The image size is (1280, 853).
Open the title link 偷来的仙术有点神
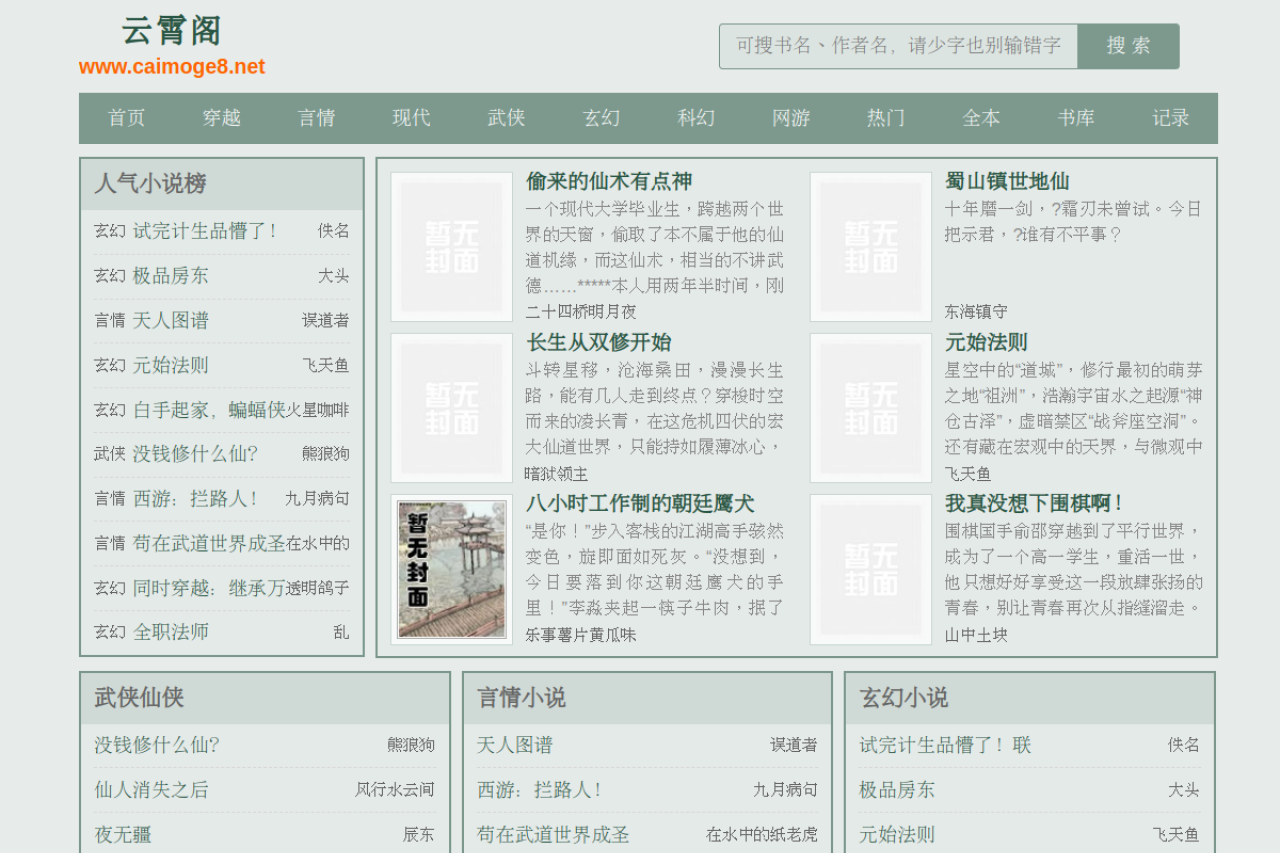coord(609,181)
